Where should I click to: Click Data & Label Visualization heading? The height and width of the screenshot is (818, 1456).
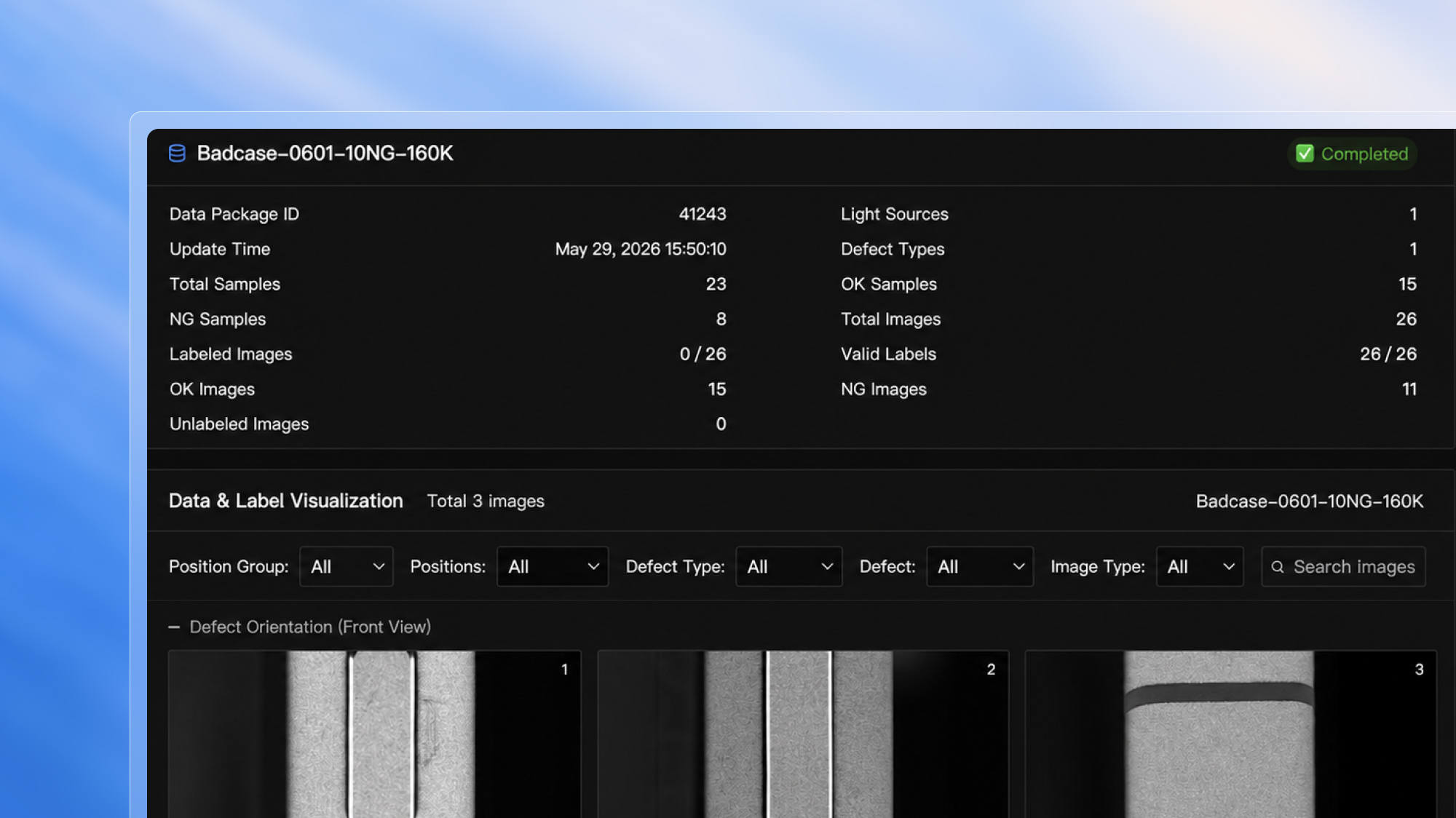pyautogui.click(x=285, y=501)
